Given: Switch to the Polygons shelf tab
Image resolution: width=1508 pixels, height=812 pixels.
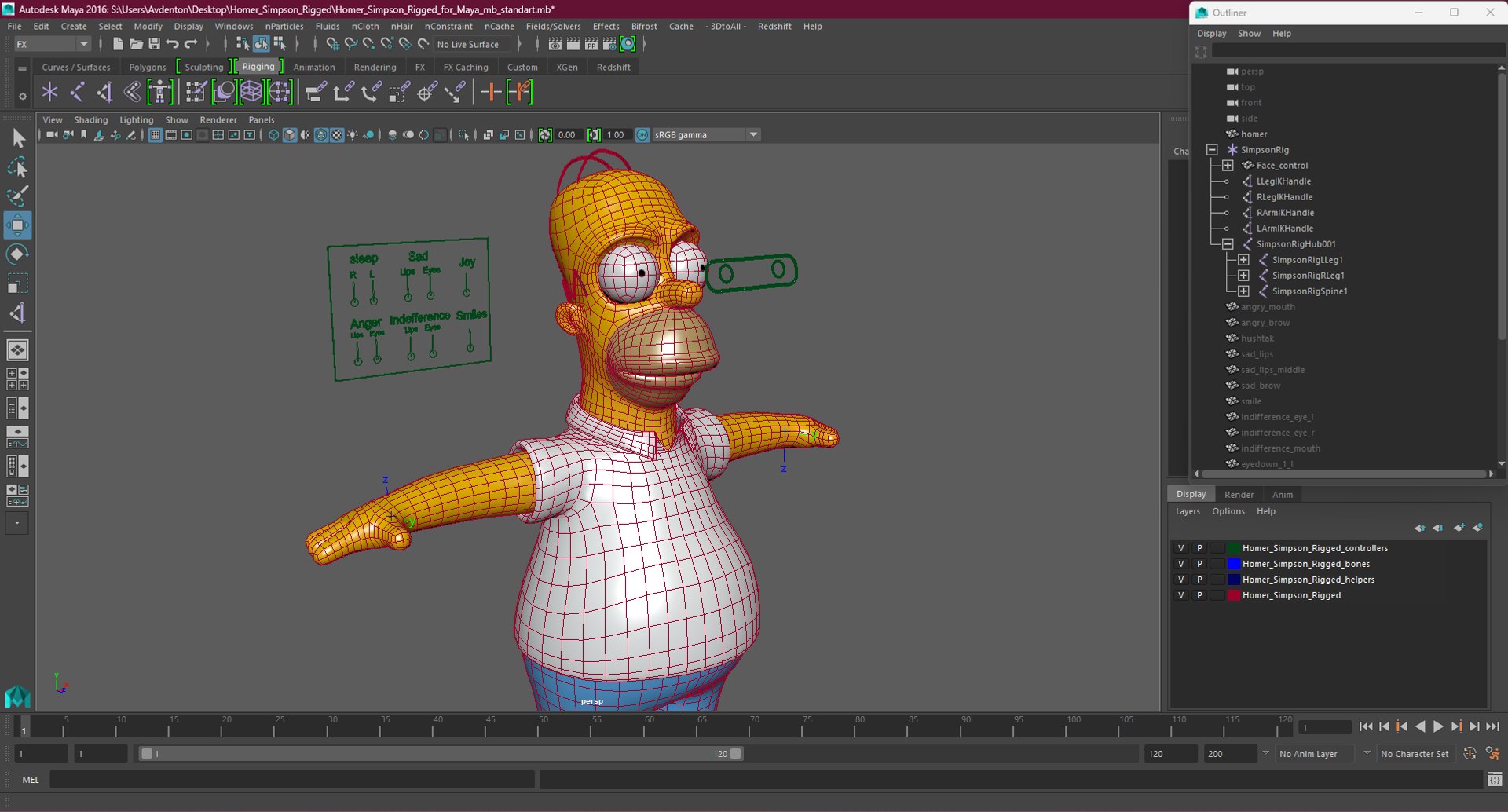Looking at the screenshot, I should click(148, 67).
